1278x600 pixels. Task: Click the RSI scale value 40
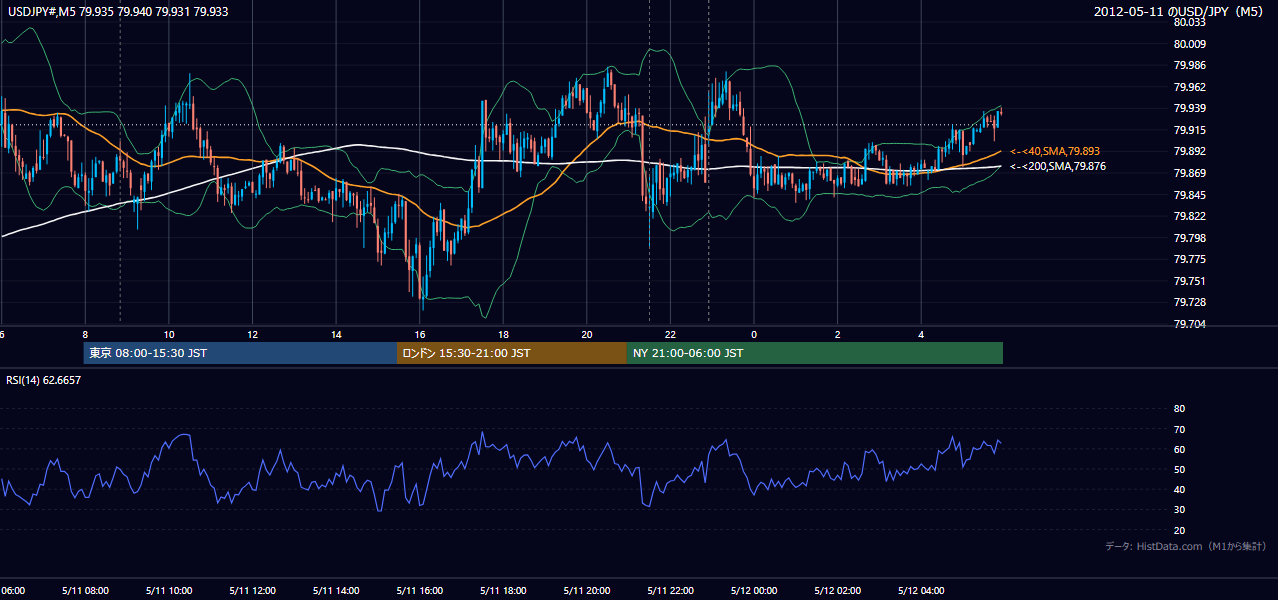(x=1179, y=489)
